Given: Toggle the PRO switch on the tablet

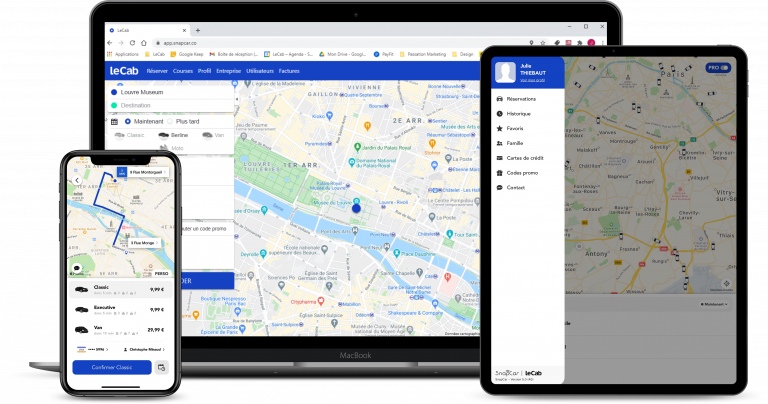Looking at the screenshot, I should tap(718, 68).
